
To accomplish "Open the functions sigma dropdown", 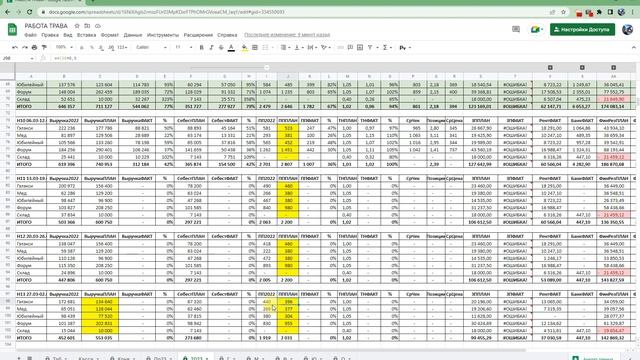I will [386, 48].
